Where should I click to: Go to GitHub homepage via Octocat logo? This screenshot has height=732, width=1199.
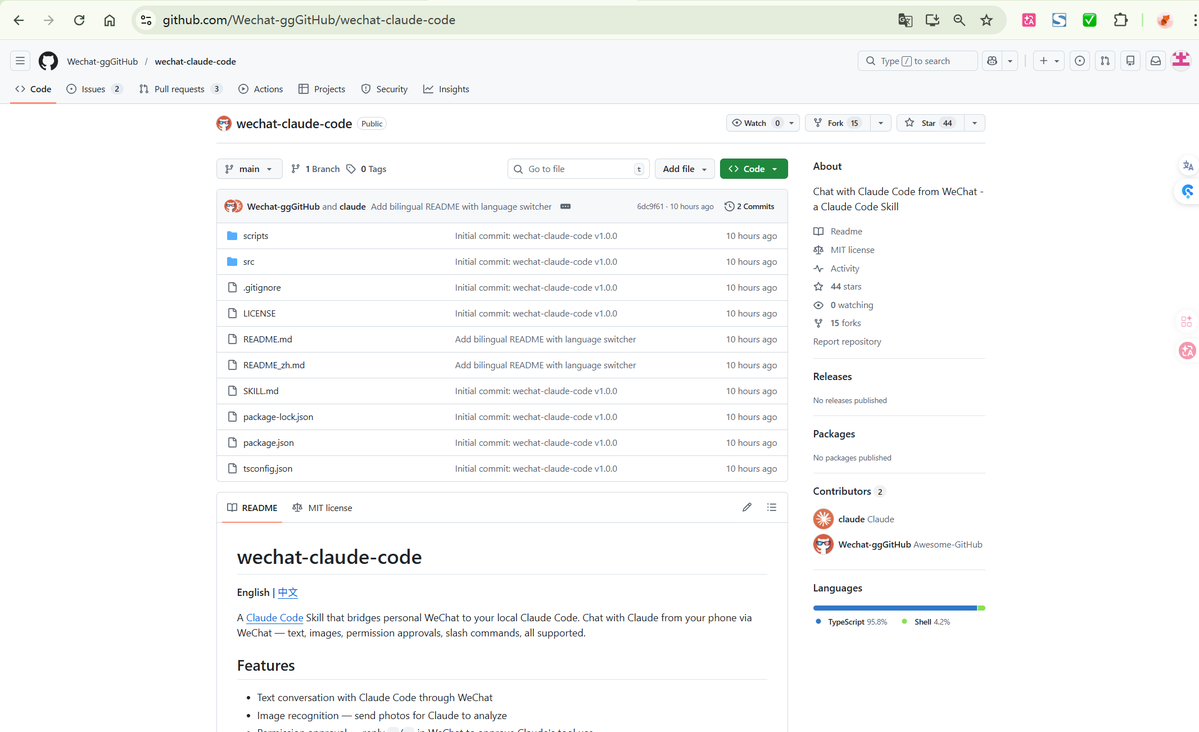point(48,61)
